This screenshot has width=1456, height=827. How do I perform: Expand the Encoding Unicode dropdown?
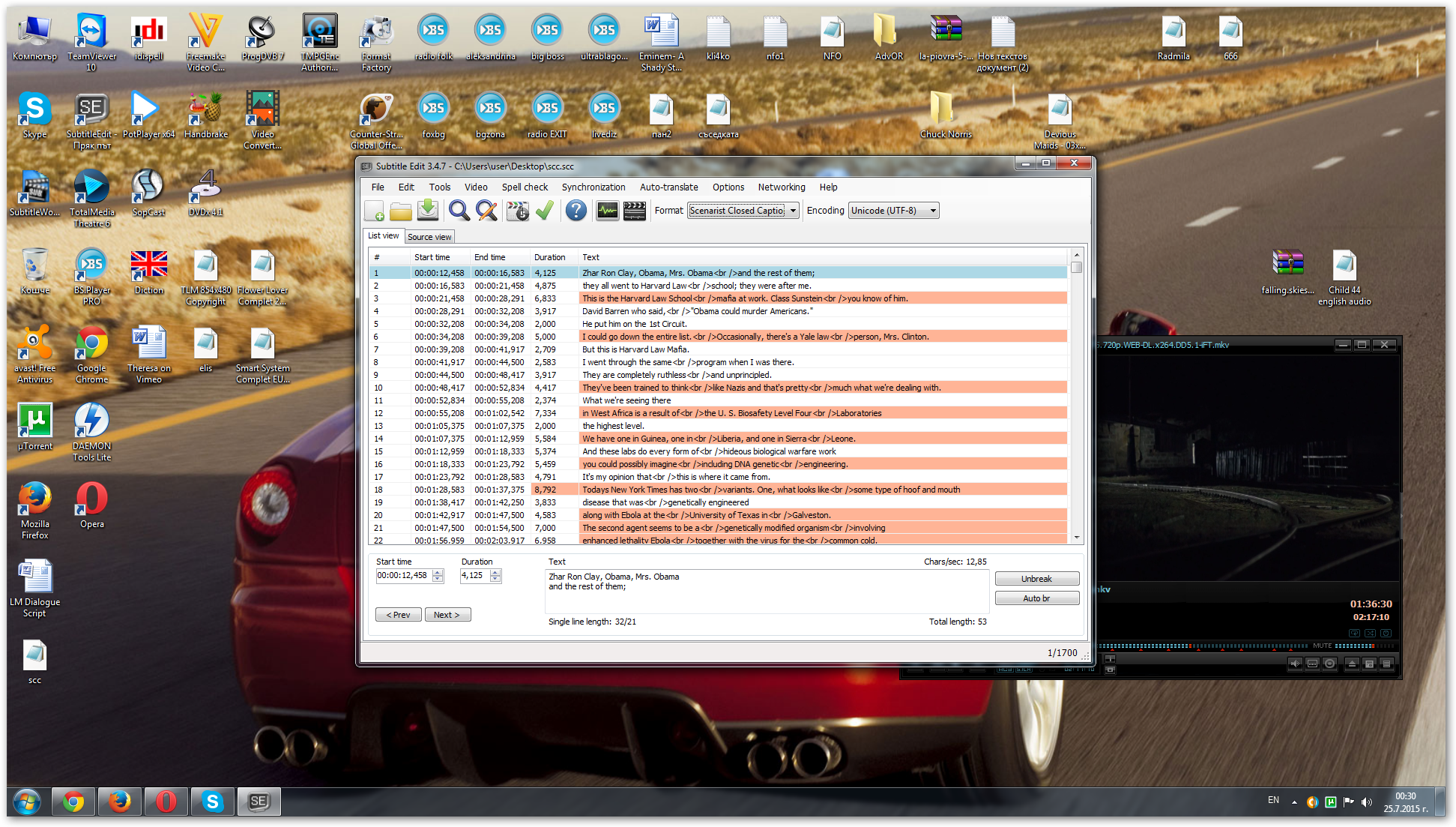pyautogui.click(x=933, y=211)
